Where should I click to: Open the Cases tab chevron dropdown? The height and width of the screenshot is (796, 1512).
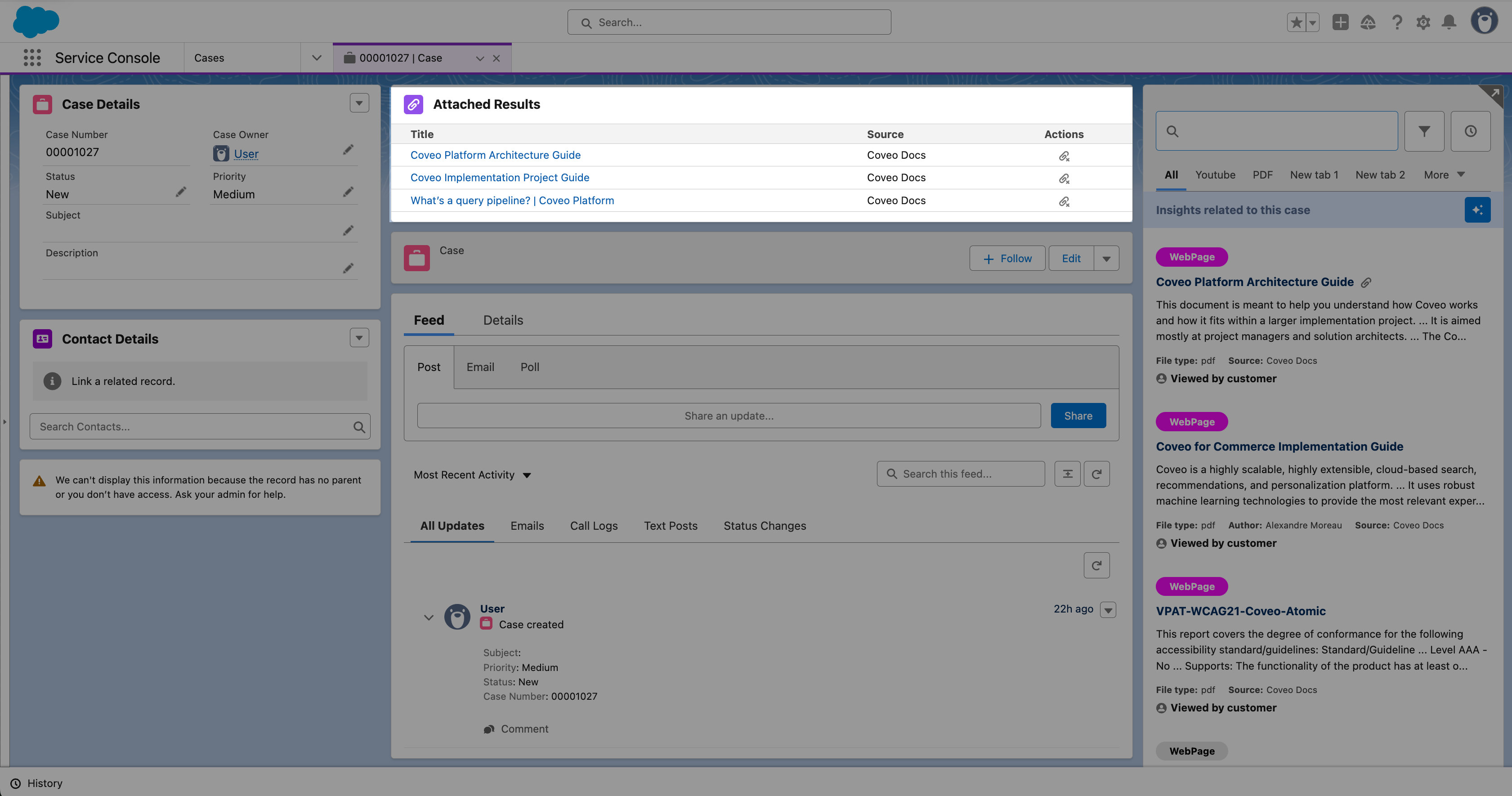pos(316,58)
